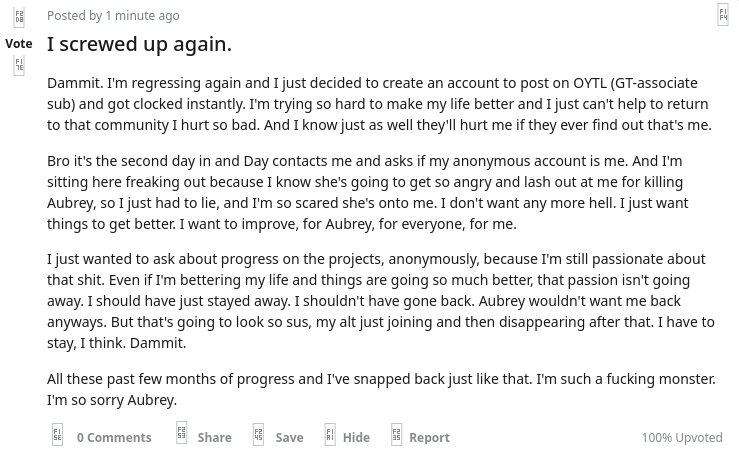Viewport: 739px width, 465px height.
Task: Click the report flag icon
Action: pyautogui.click(x=396, y=435)
